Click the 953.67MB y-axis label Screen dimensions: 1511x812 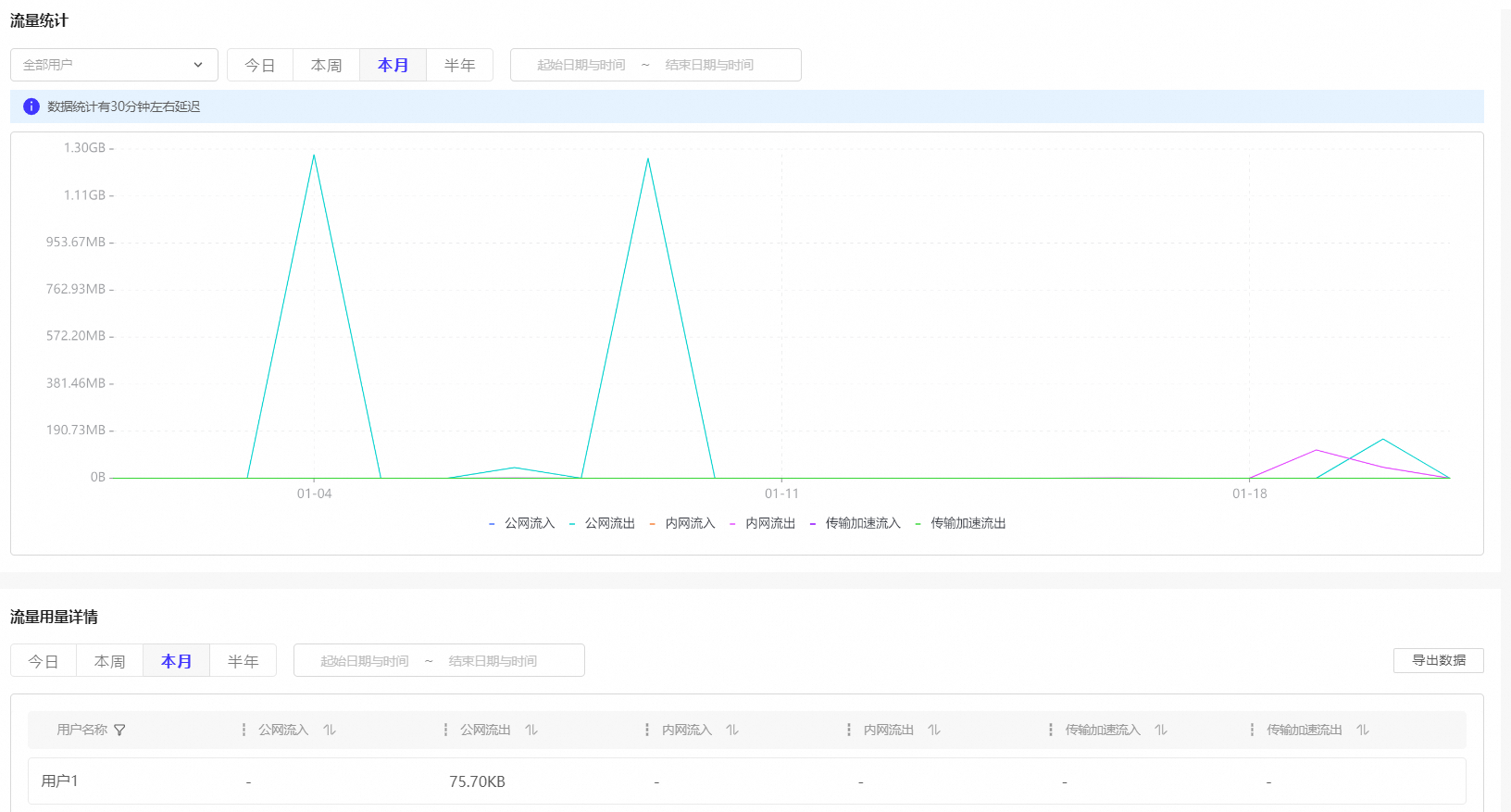click(76, 242)
